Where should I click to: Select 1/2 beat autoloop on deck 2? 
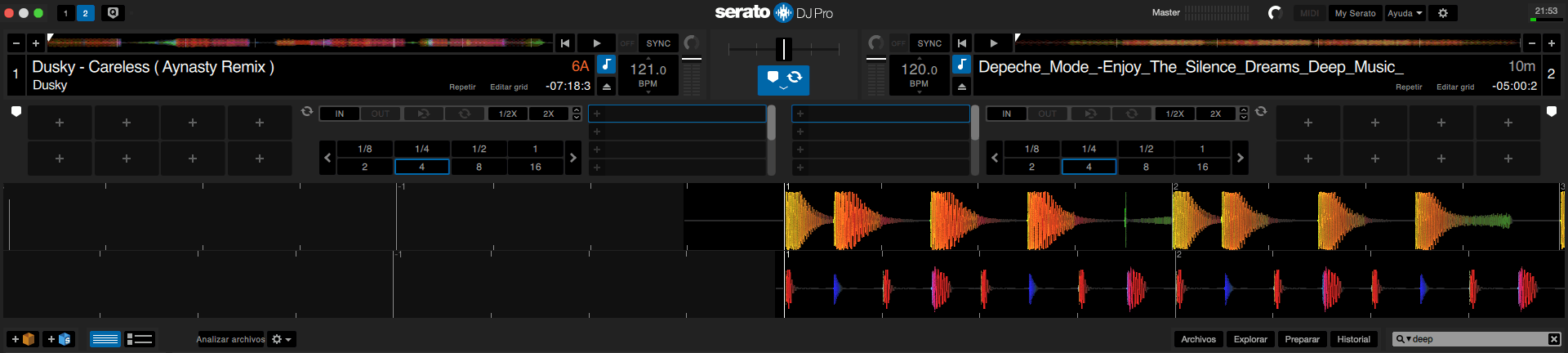point(1146,149)
